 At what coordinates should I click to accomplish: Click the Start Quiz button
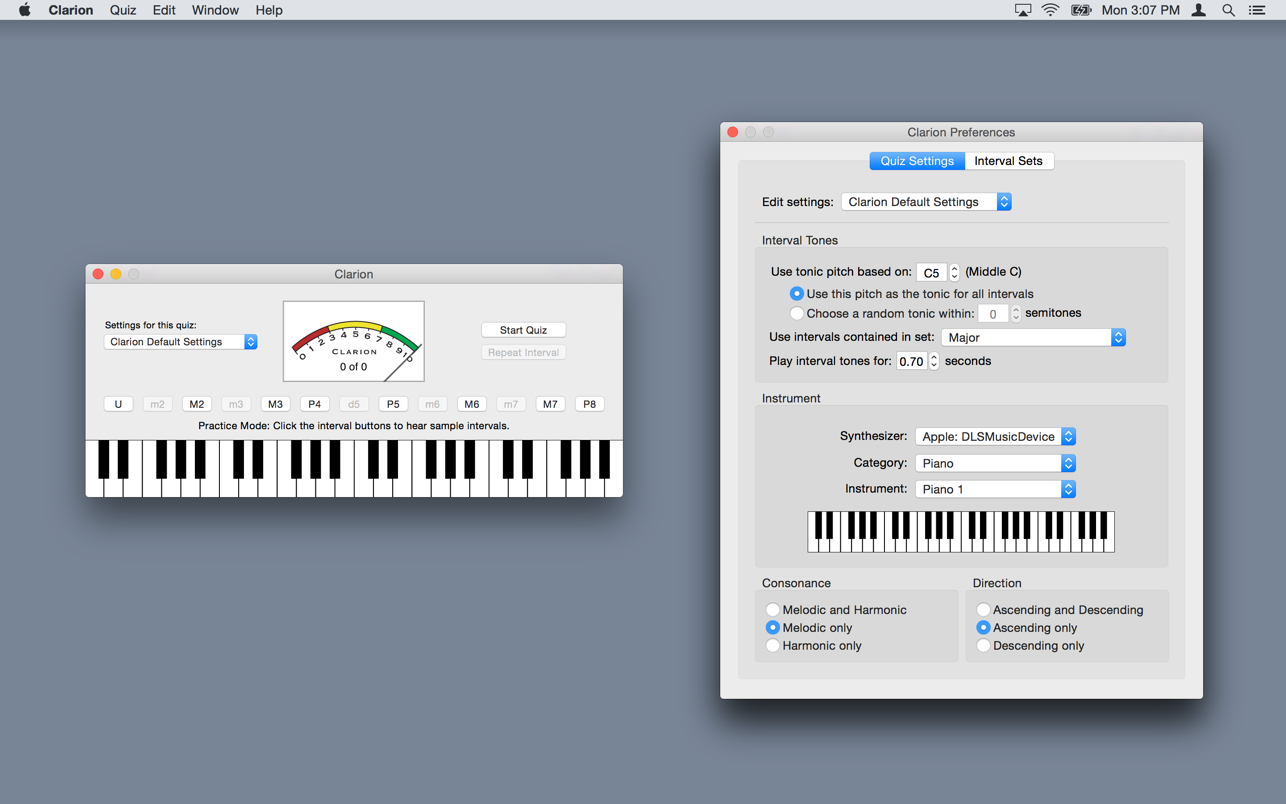point(523,330)
